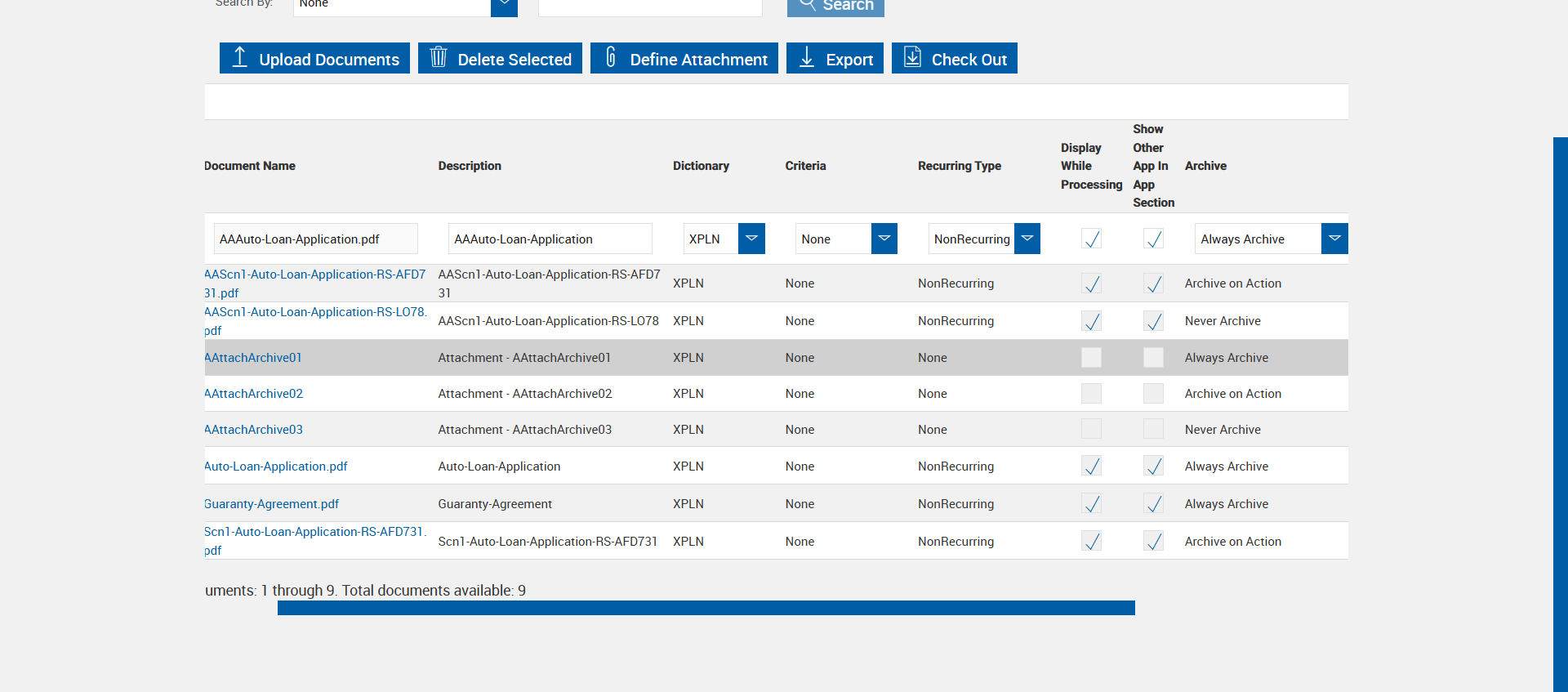The height and width of the screenshot is (692, 1568).
Task: Open the Auto-Loan-Application.pdf link
Action: pyautogui.click(x=276, y=467)
